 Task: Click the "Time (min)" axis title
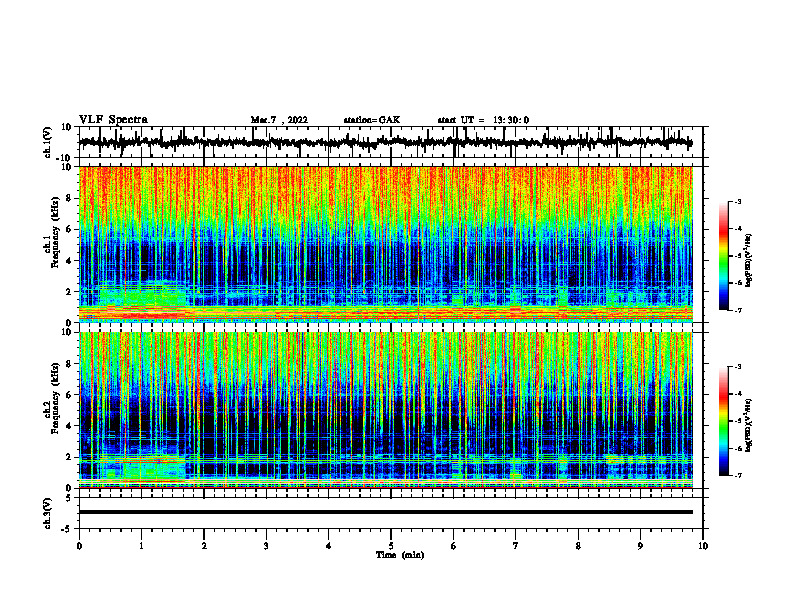(400, 555)
